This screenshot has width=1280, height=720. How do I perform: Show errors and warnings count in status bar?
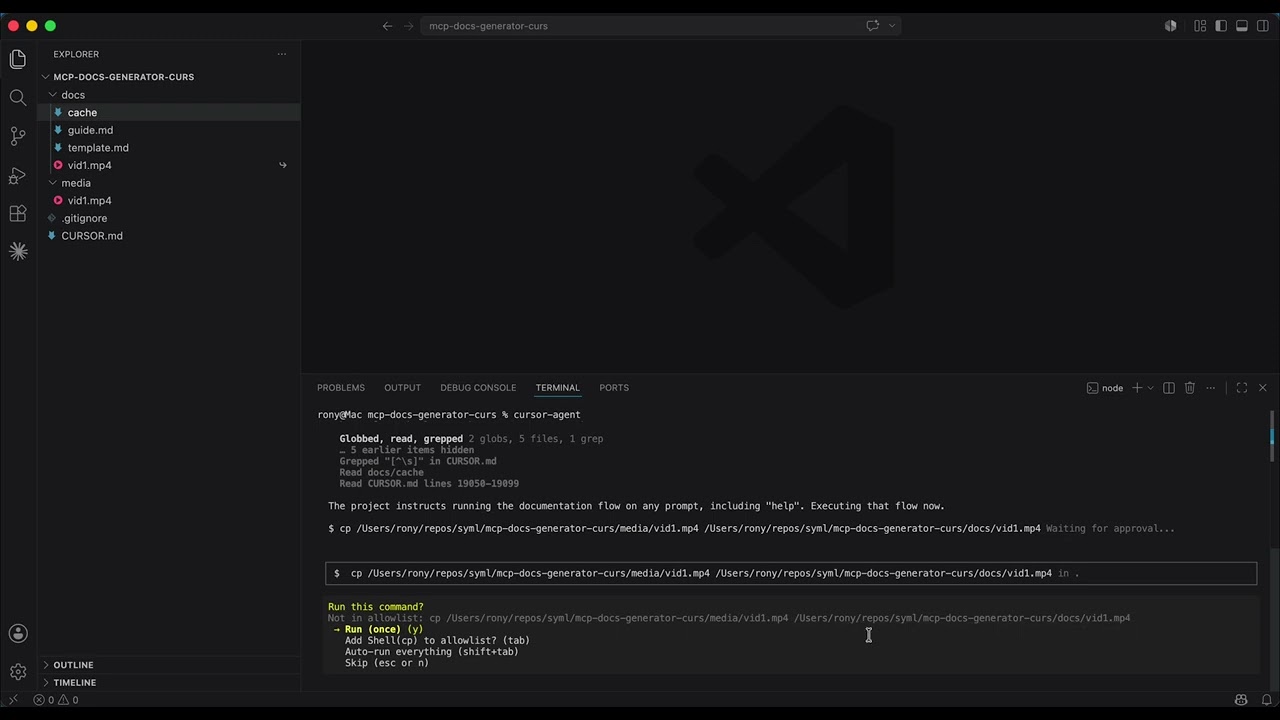pyautogui.click(x=56, y=700)
